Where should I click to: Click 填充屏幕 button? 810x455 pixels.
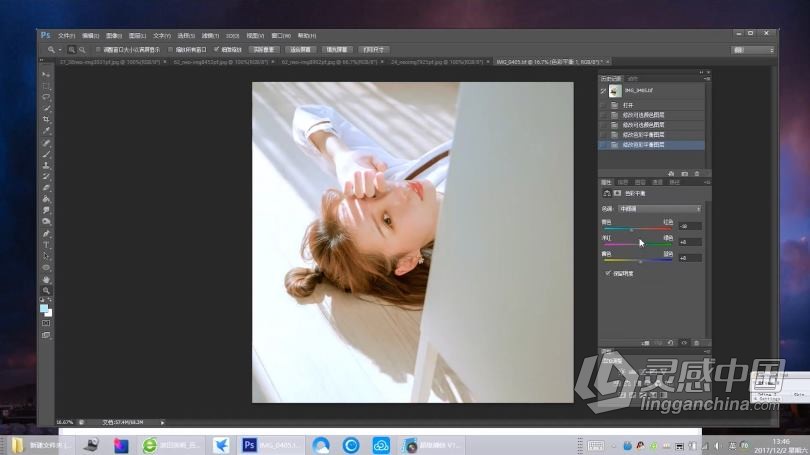[336, 50]
